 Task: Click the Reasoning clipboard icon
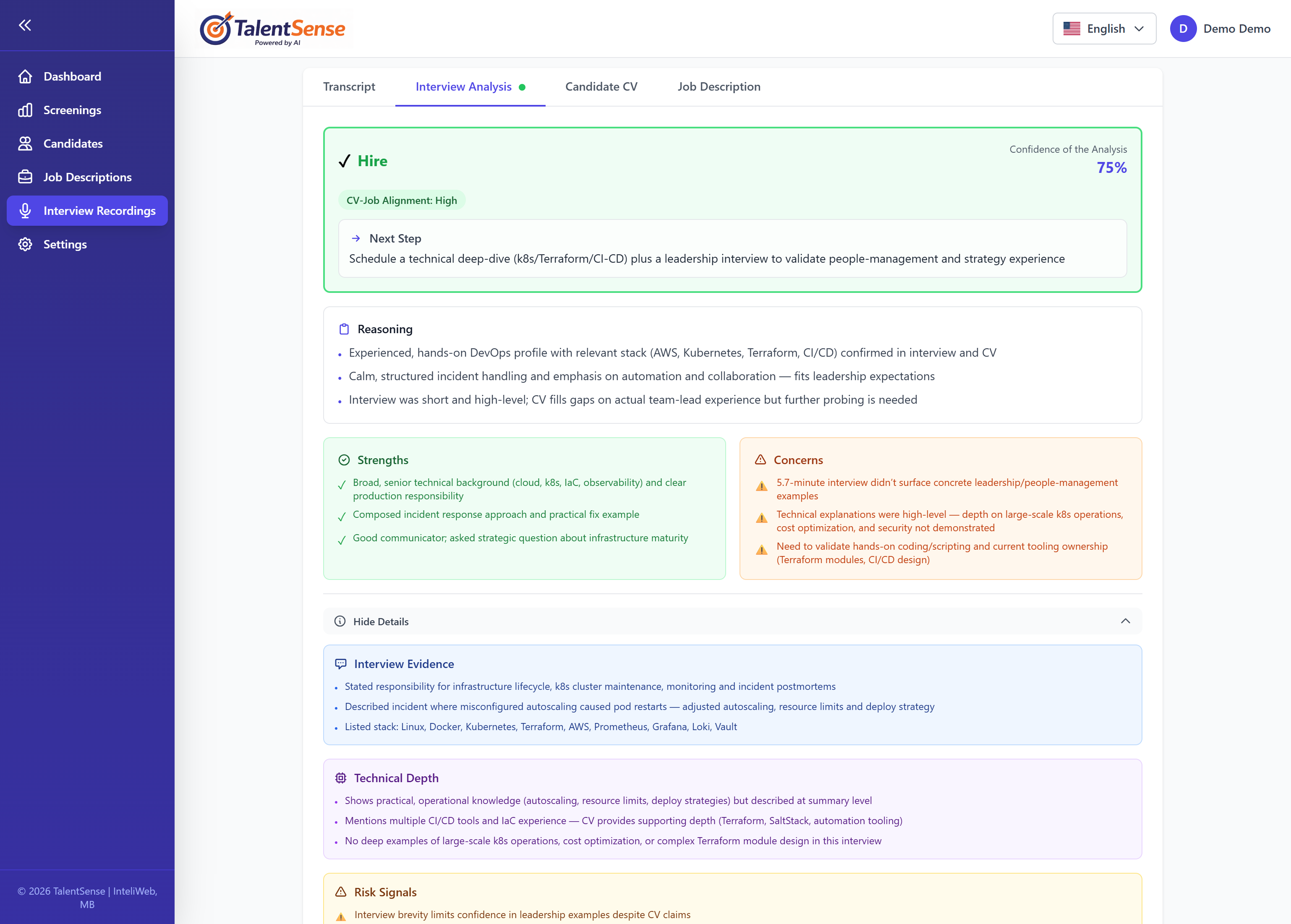pos(344,329)
